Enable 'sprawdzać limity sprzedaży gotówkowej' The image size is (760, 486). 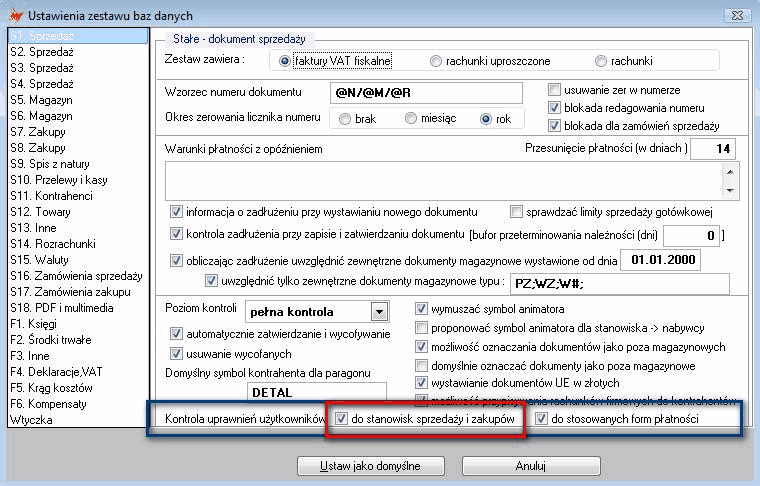pos(516,212)
